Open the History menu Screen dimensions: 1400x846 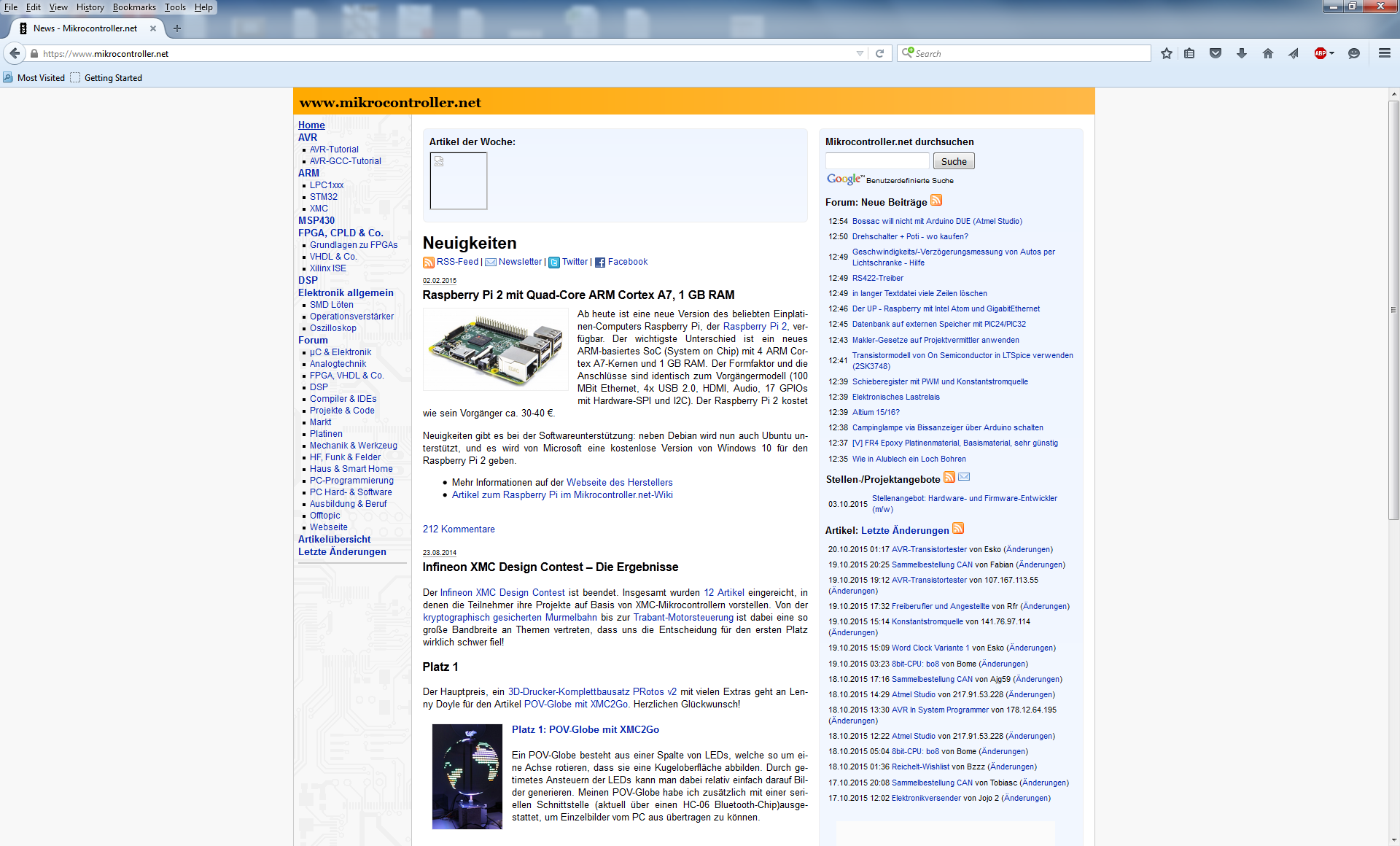pyautogui.click(x=90, y=7)
